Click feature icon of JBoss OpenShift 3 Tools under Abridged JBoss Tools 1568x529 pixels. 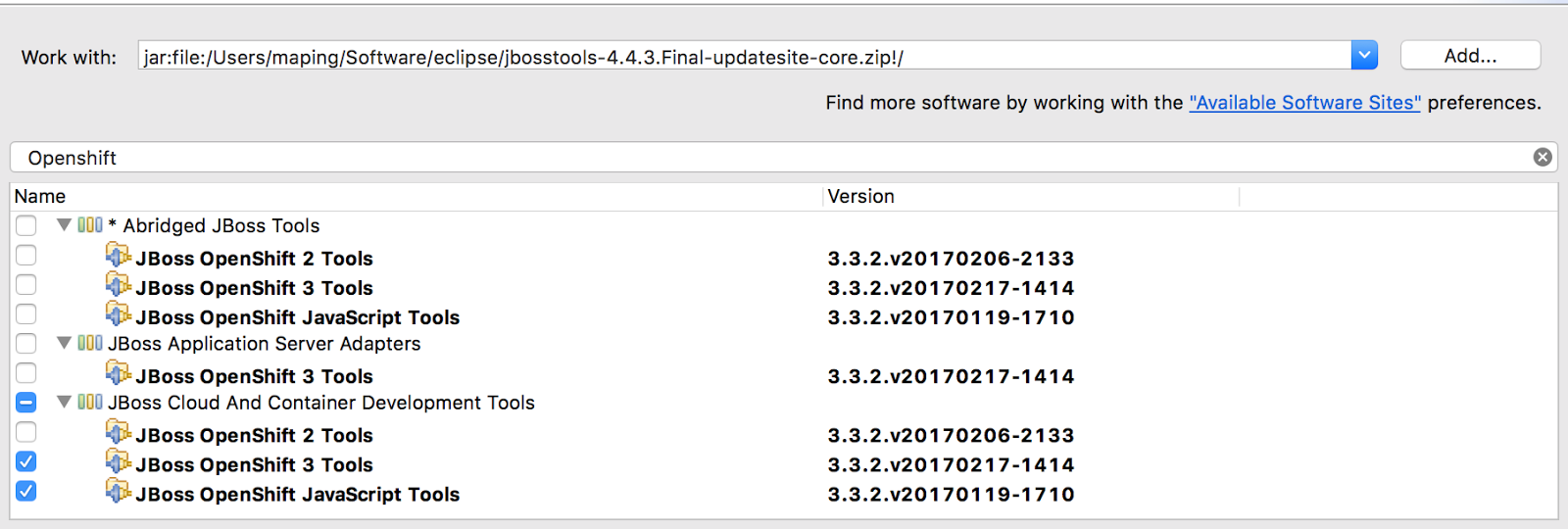[118, 285]
